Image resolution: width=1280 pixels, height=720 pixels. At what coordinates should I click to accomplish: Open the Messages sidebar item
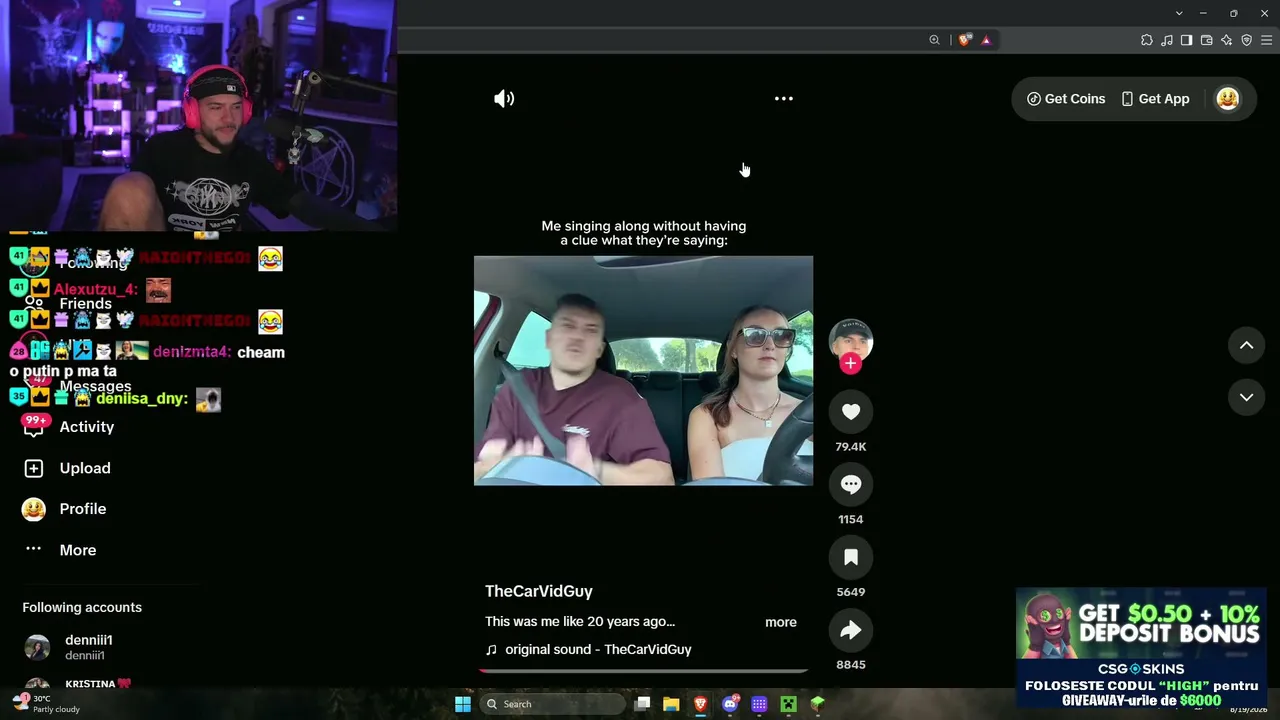tap(95, 386)
